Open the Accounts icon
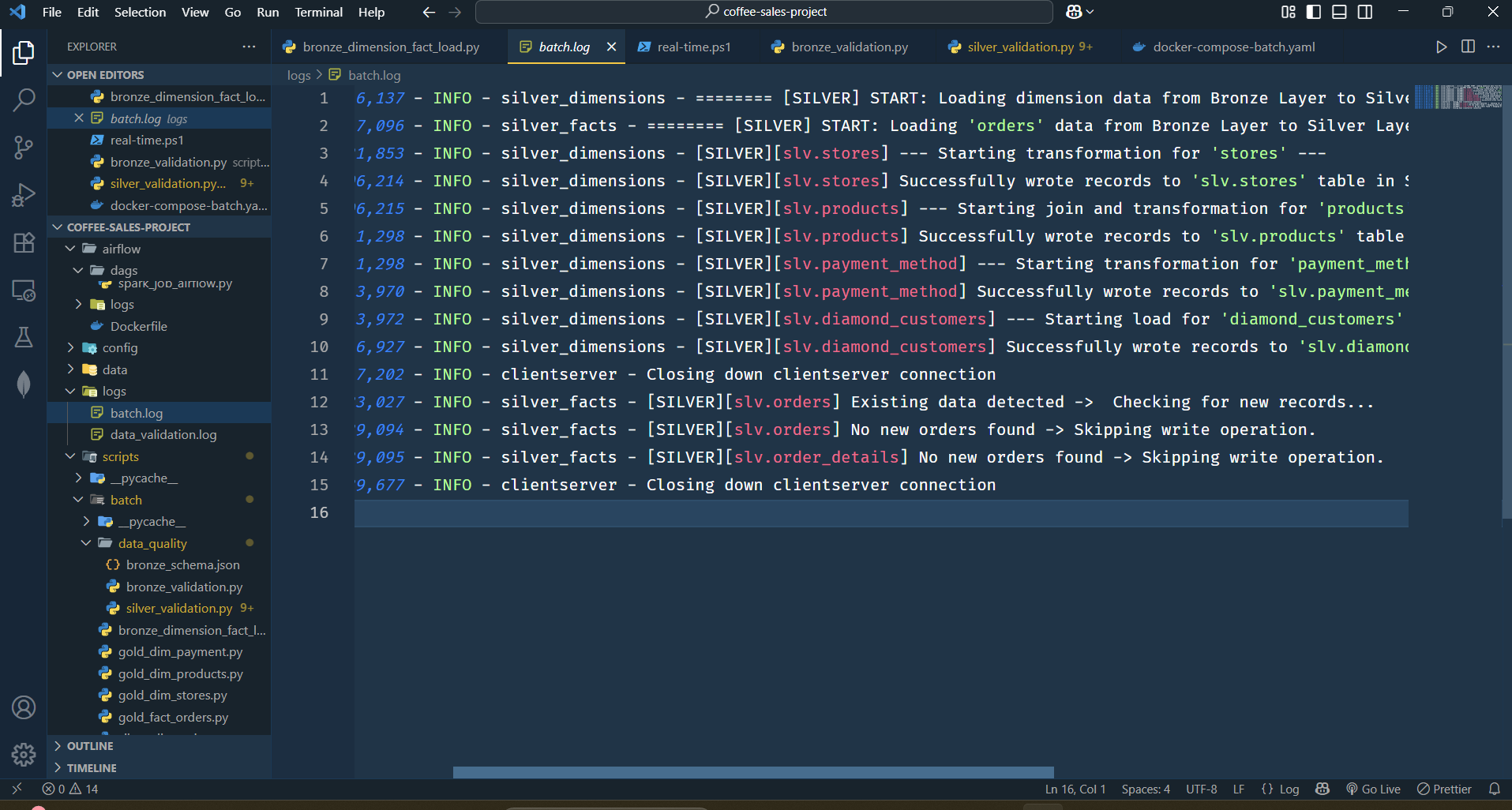Screen dimensions: 1512x810 pyautogui.click(x=24, y=707)
